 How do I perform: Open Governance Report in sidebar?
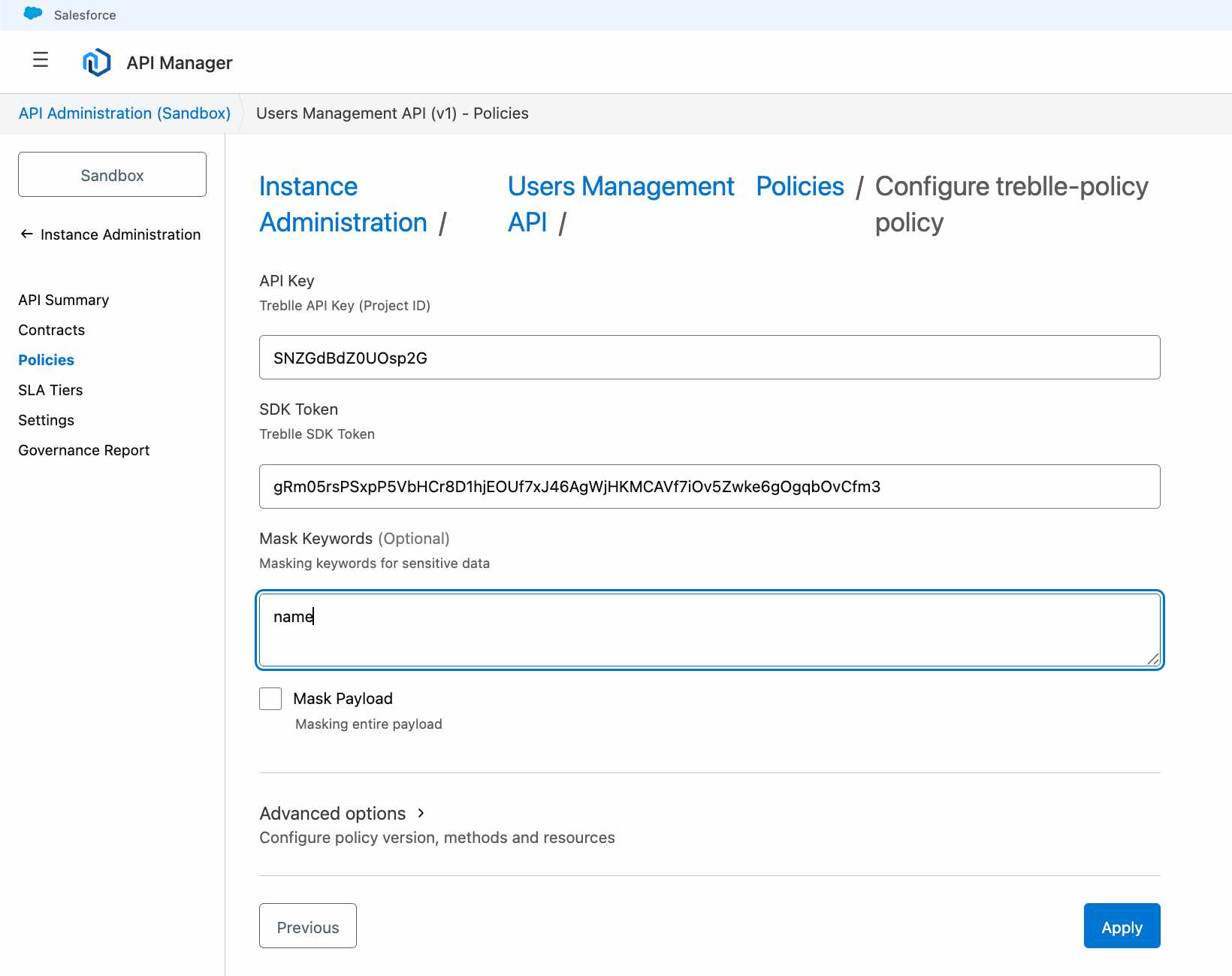tap(84, 450)
